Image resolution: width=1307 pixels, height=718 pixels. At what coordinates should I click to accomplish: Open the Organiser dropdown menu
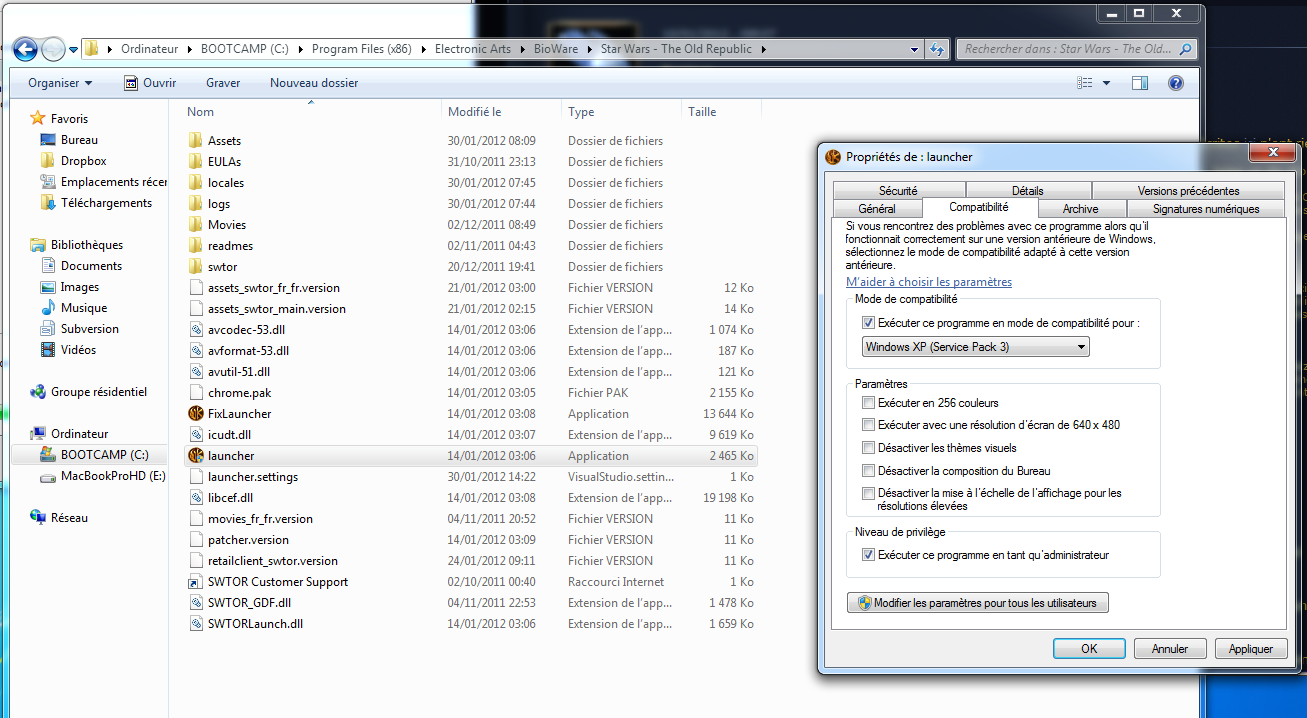[x=60, y=83]
